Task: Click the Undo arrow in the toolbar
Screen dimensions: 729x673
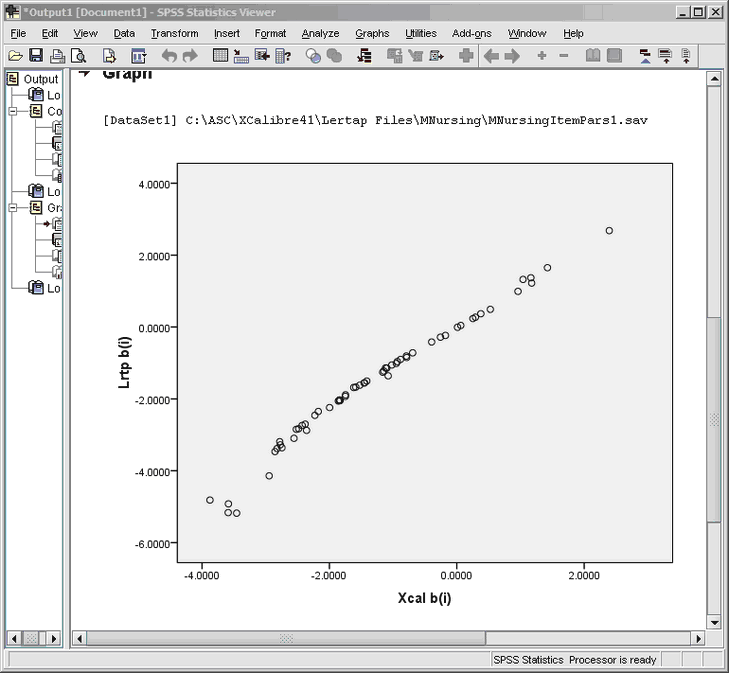Action: click(x=169, y=56)
